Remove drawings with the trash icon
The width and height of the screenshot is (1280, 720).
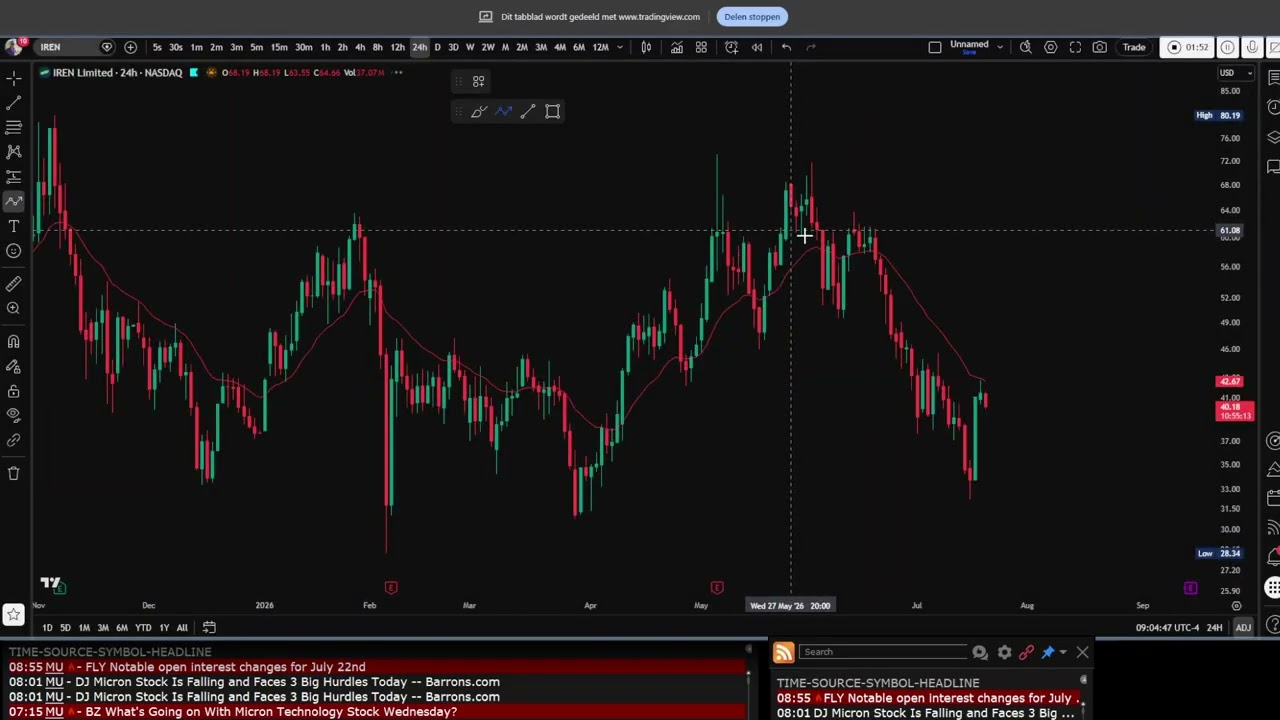14,473
